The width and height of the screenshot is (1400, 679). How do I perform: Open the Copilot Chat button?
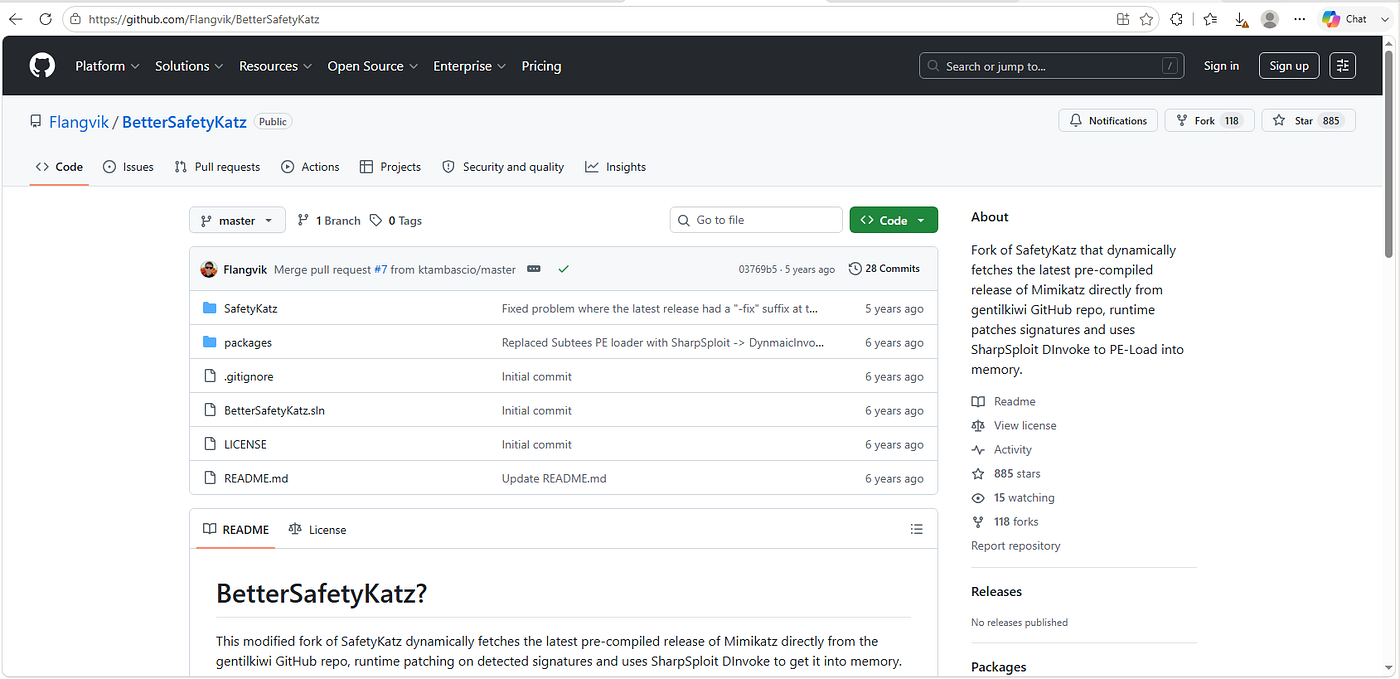pyautogui.click(x=1344, y=19)
